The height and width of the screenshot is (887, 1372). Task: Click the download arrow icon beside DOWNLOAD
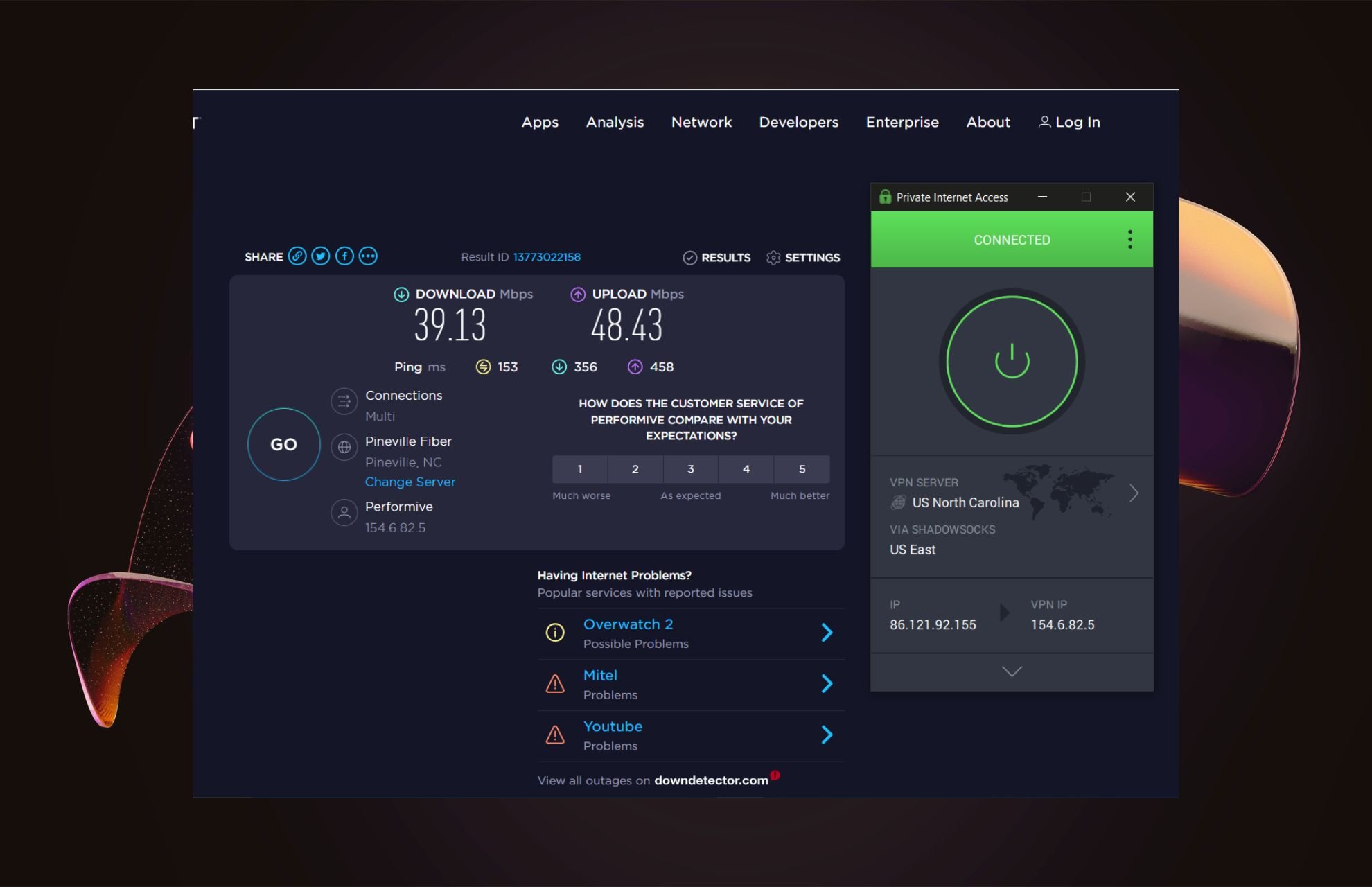[x=401, y=295]
